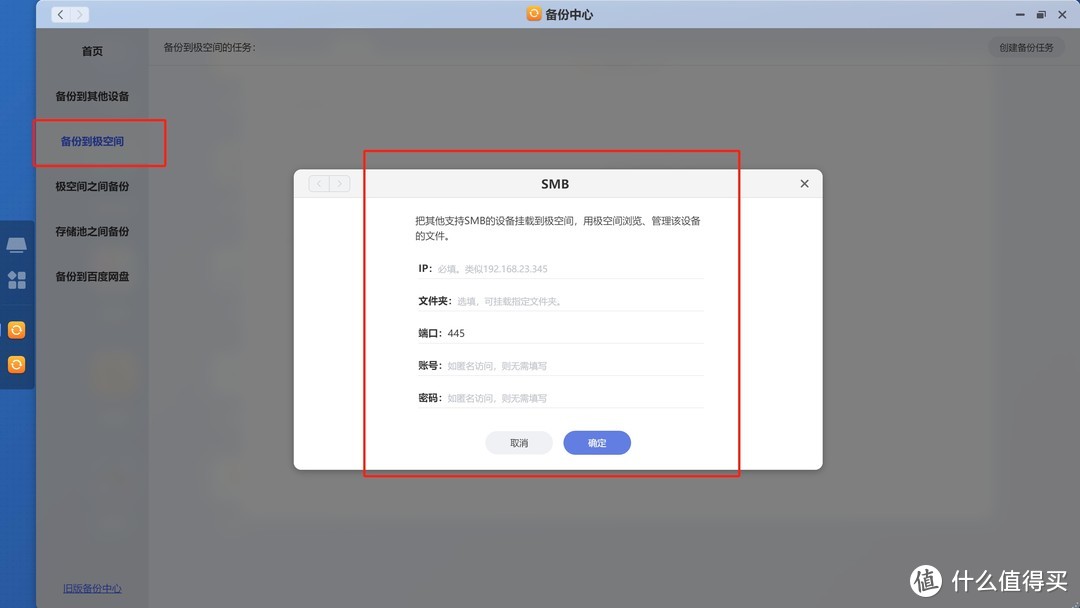The height and width of the screenshot is (608, 1080).
Task: Click the back arrow in the title bar
Action: tap(60, 14)
